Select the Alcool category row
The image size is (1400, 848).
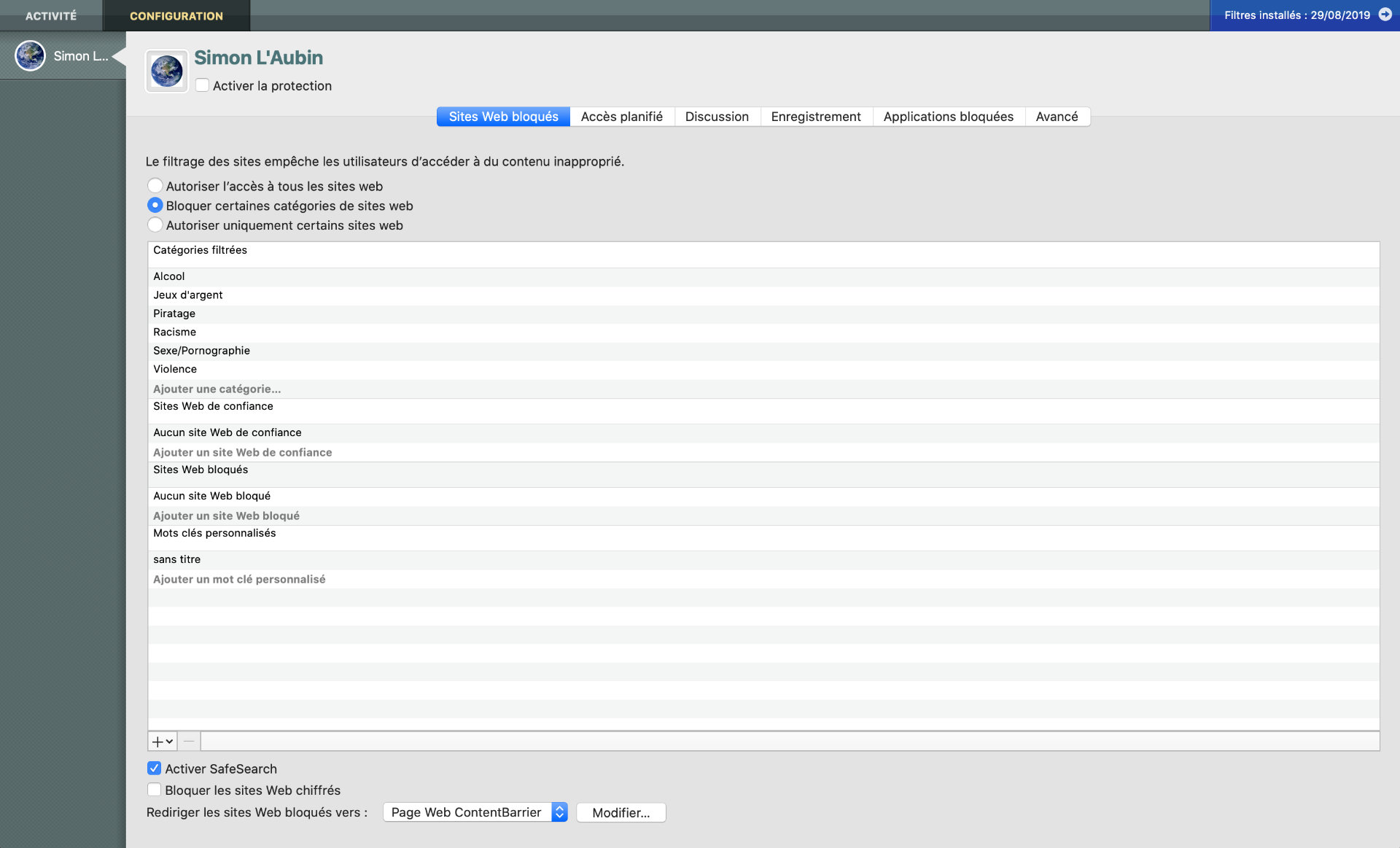(x=763, y=276)
